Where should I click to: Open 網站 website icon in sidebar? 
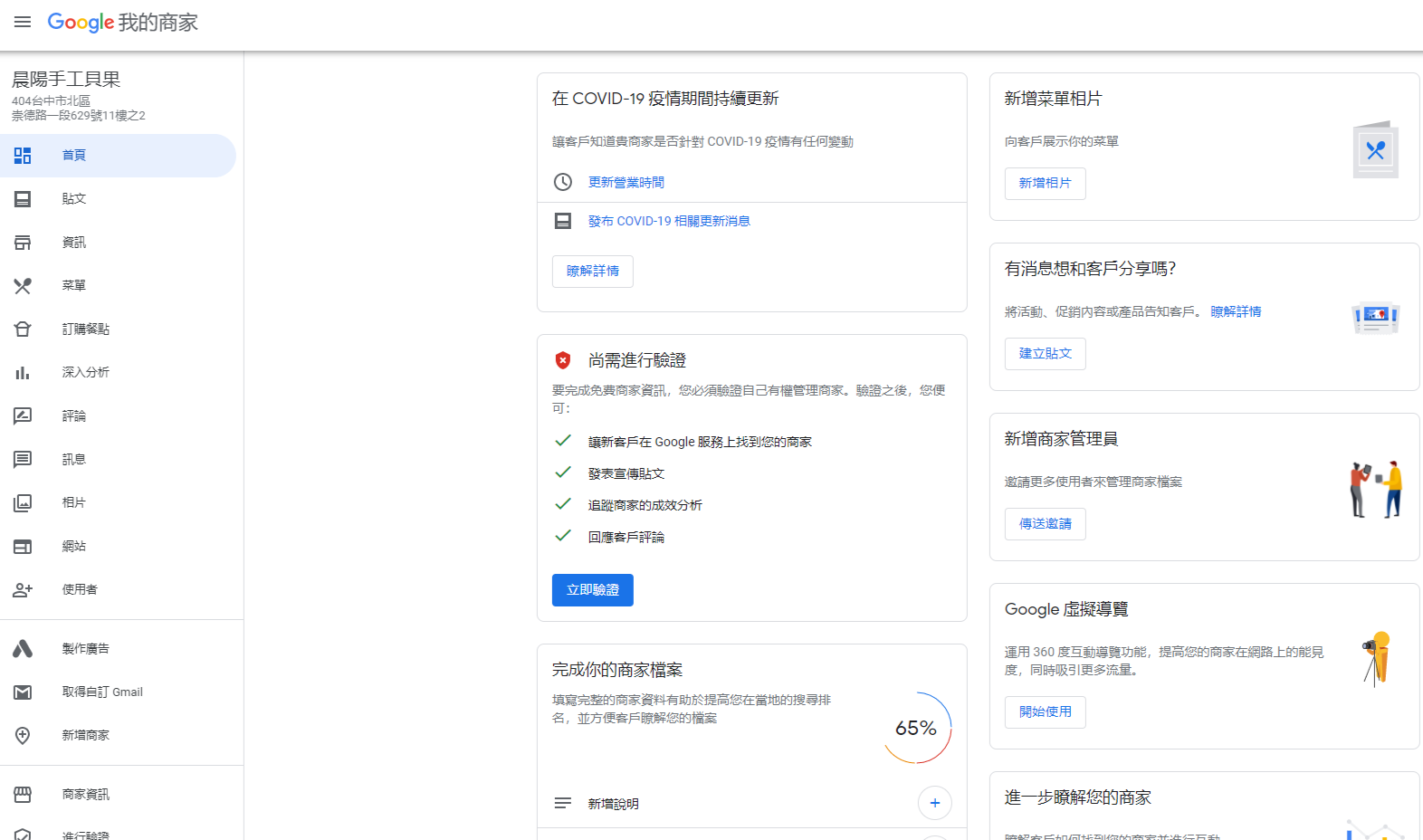tap(23, 547)
